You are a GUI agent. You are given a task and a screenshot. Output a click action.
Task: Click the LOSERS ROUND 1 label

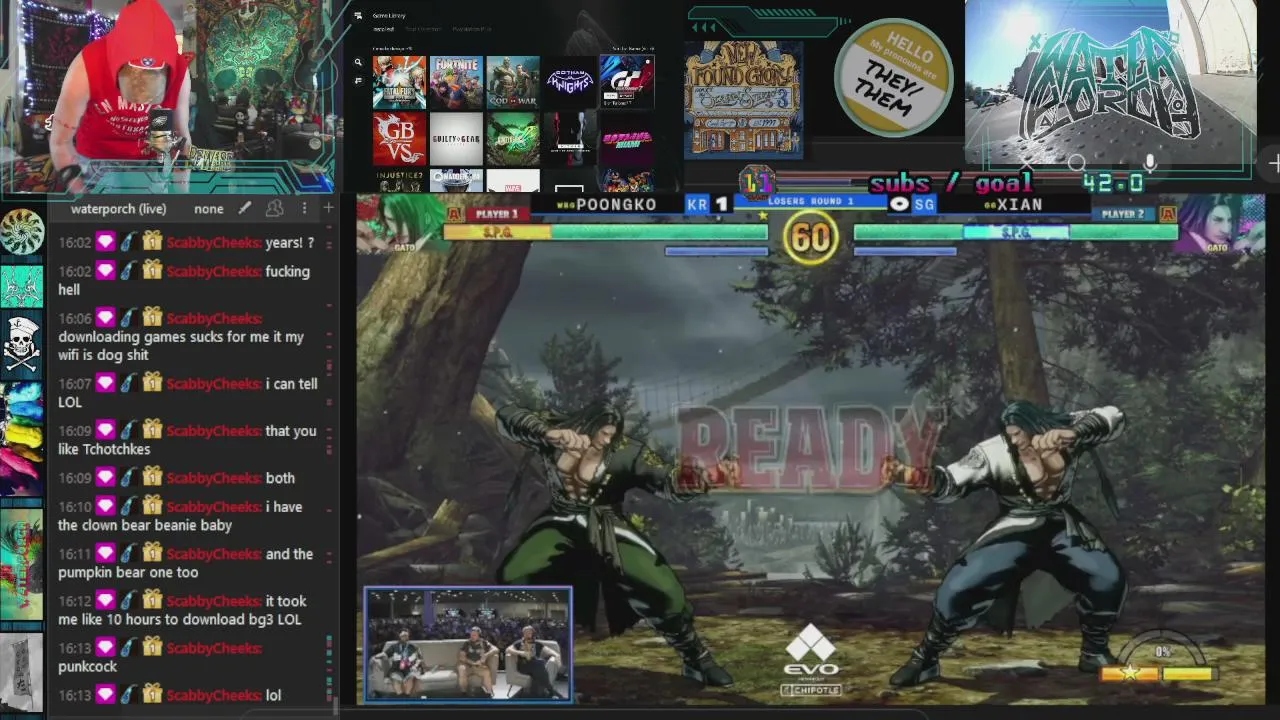click(x=811, y=200)
